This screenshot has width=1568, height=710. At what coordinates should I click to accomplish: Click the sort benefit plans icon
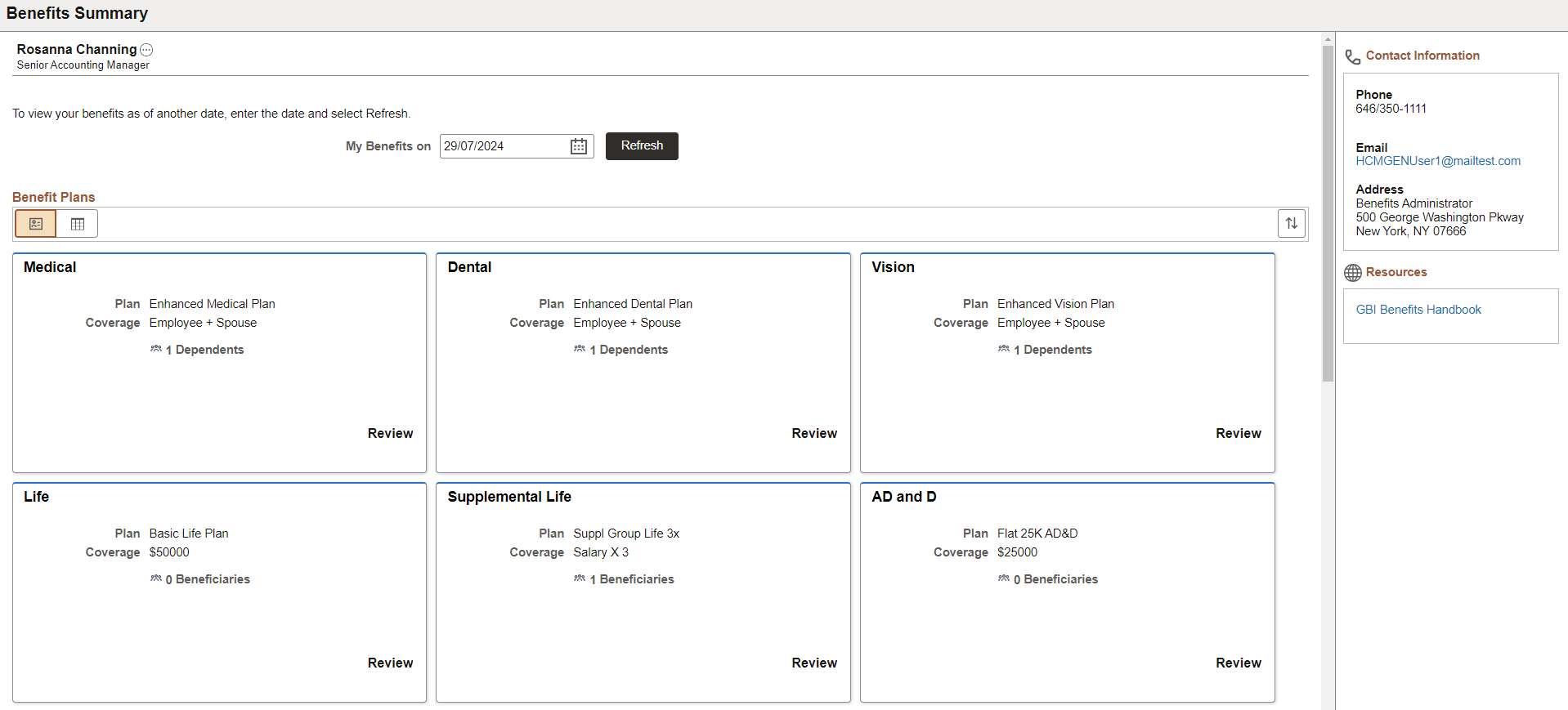click(x=1292, y=223)
